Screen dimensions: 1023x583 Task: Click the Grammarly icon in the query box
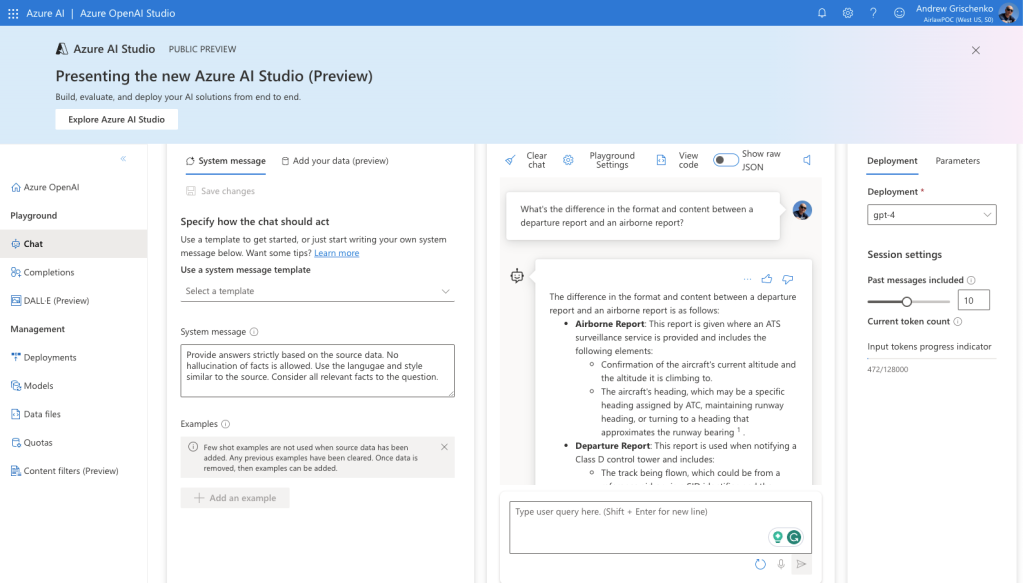(x=794, y=537)
